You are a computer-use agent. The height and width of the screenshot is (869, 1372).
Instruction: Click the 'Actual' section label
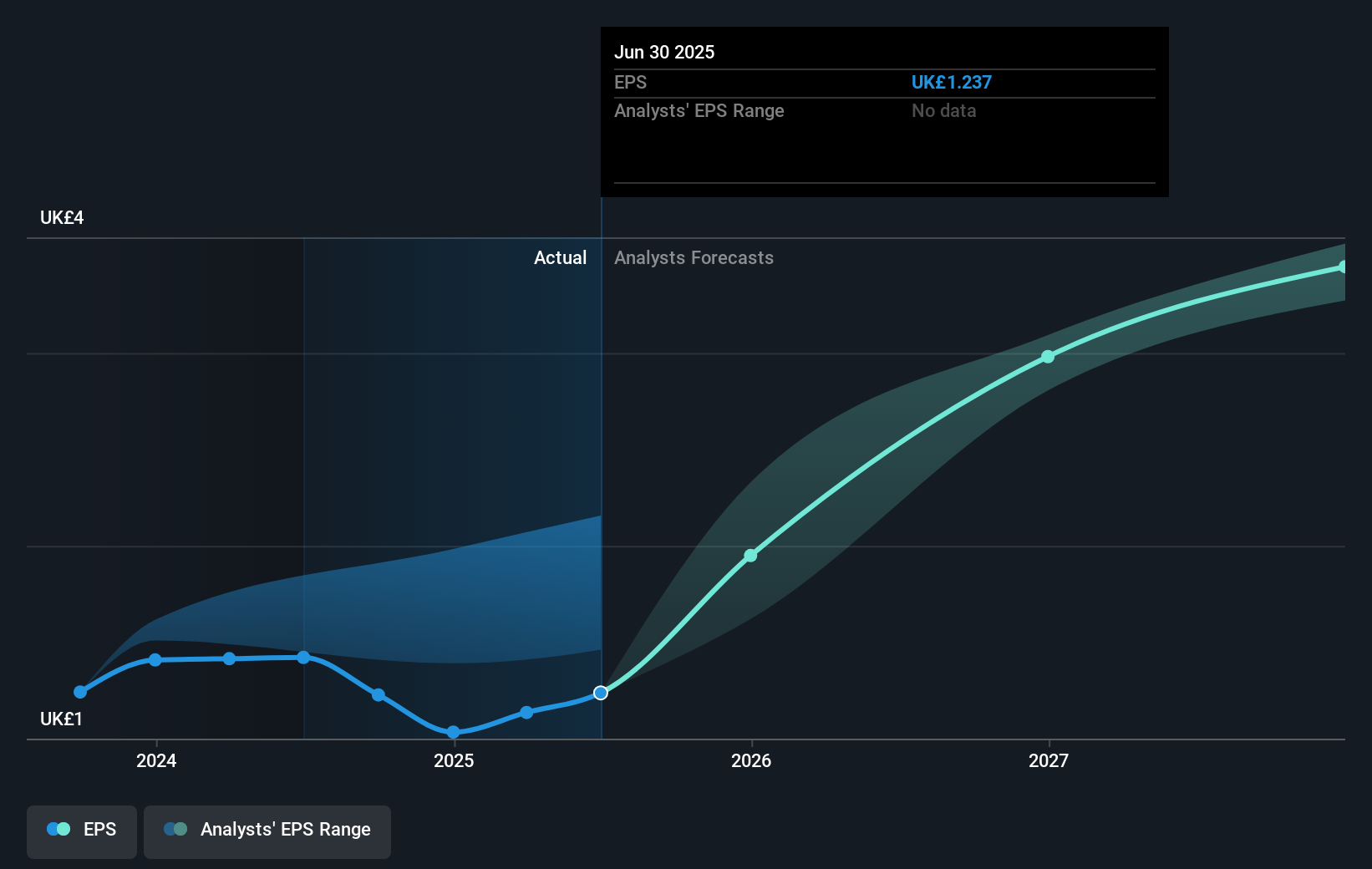click(x=560, y=258)
